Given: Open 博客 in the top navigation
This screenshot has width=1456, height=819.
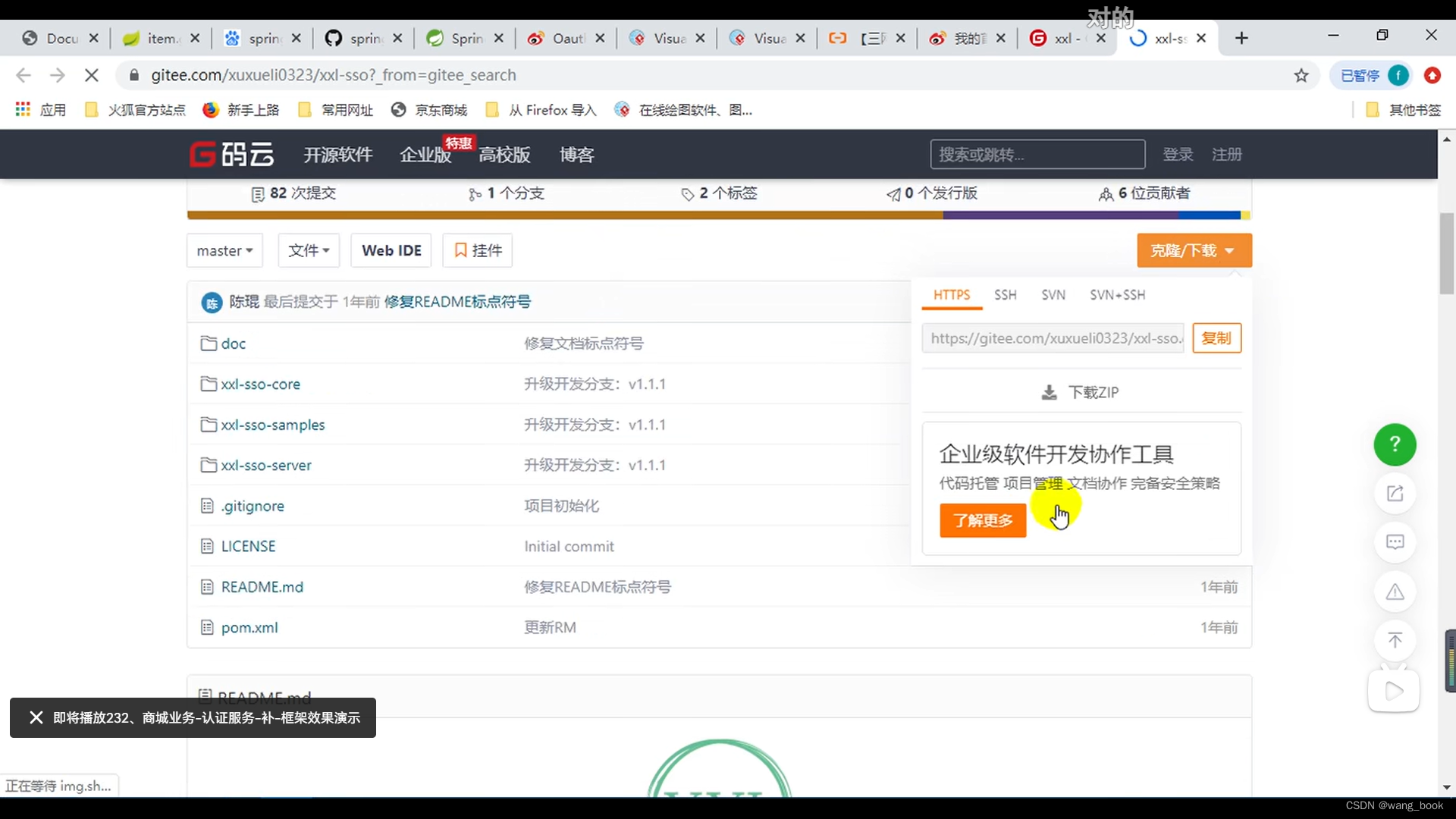Looking at the screenshot, I should 577,155.
